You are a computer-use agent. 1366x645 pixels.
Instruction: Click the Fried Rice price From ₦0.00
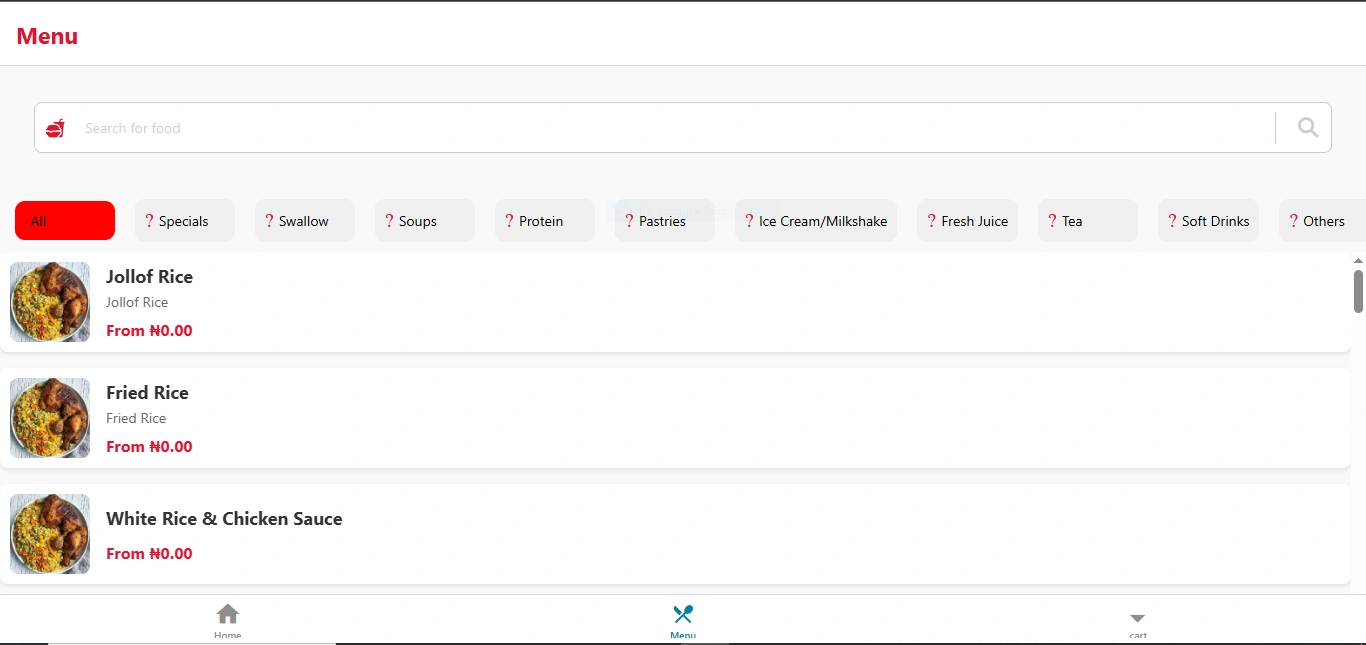(149, 447)
